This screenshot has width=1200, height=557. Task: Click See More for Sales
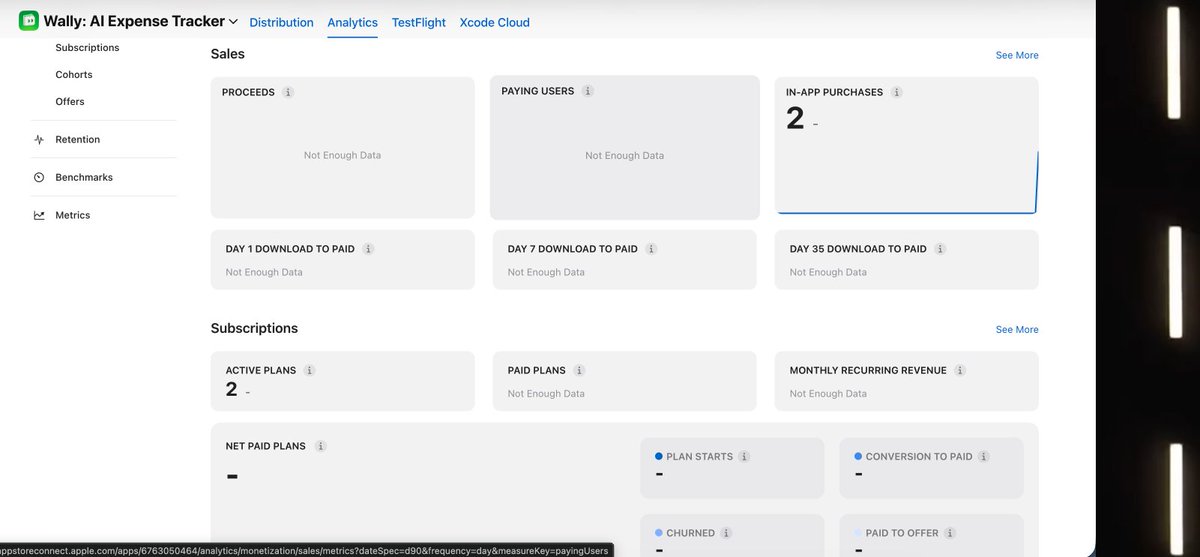(1017, 55)
